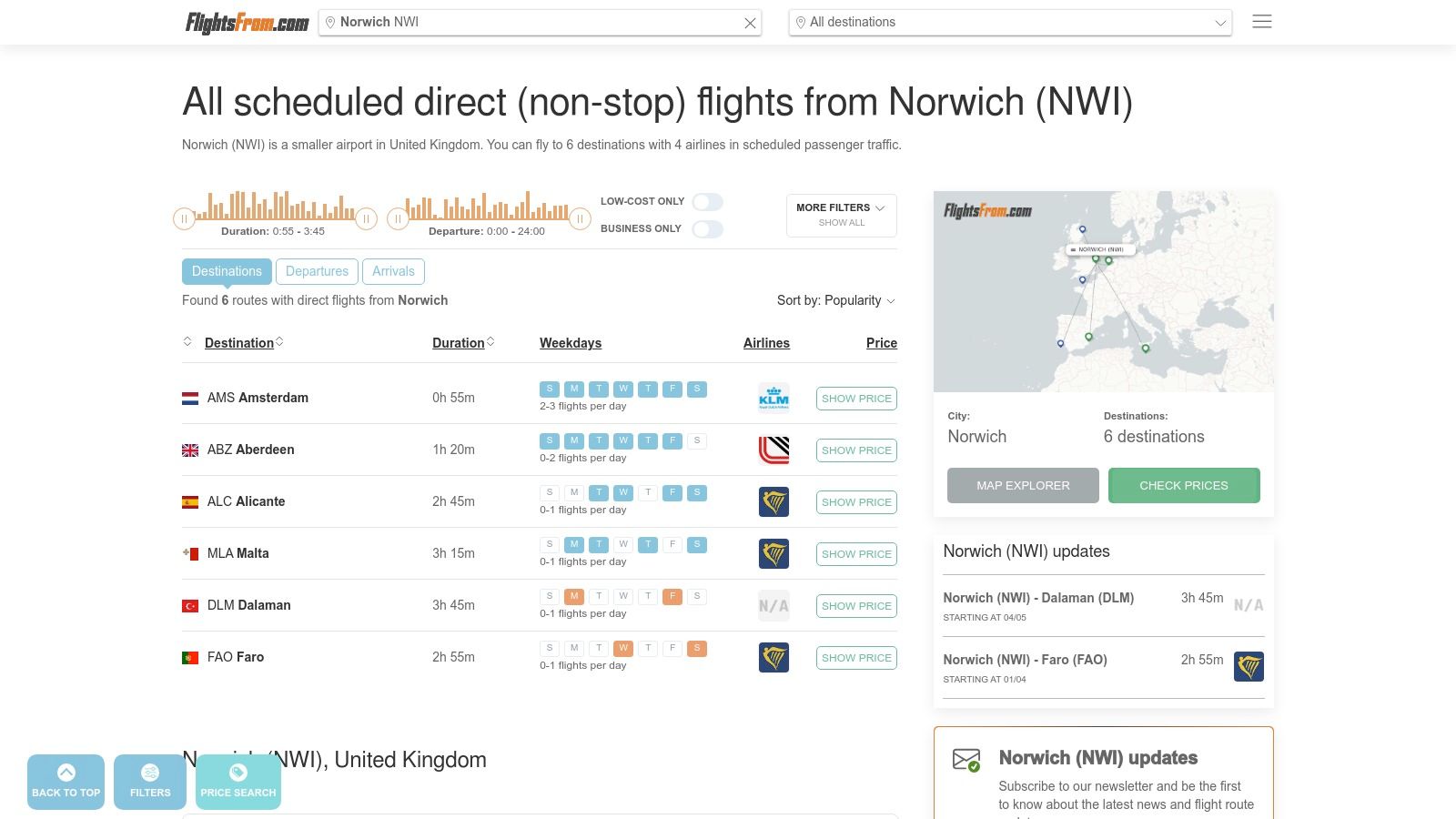
Task: Open the Sort by Popularity dropdown
Action: (835, 300)
